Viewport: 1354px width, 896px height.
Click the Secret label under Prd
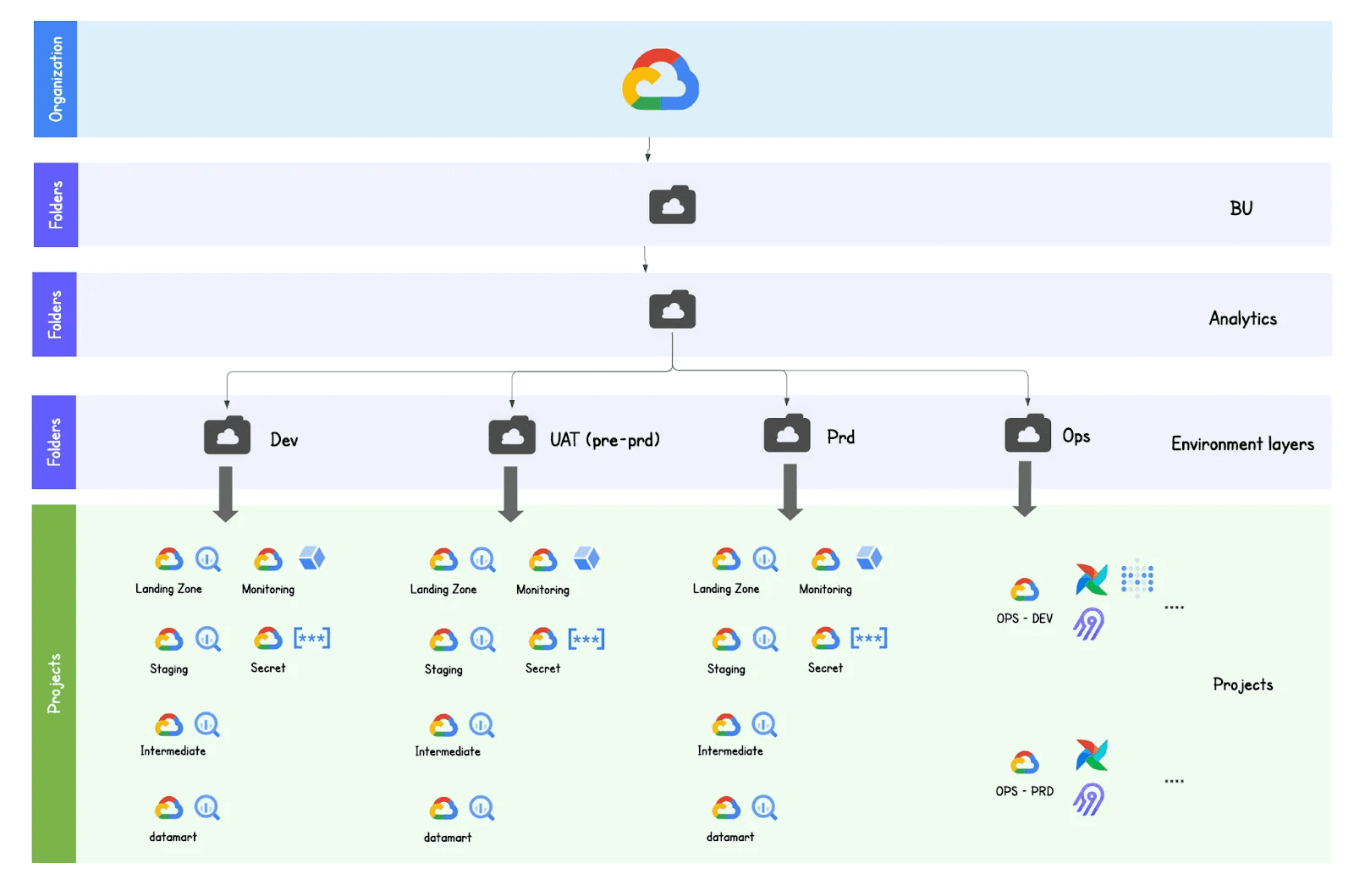[x=825, y=668]
